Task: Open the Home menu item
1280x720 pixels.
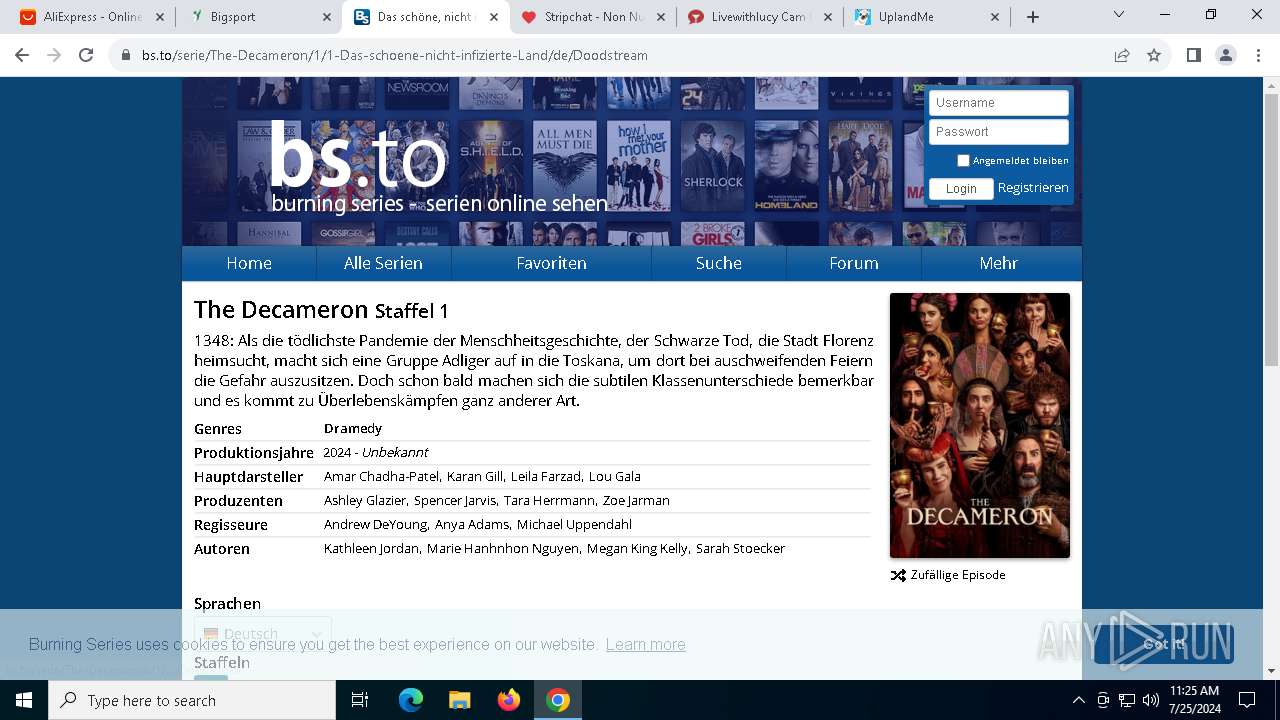Action: click(x=249, y=263)
